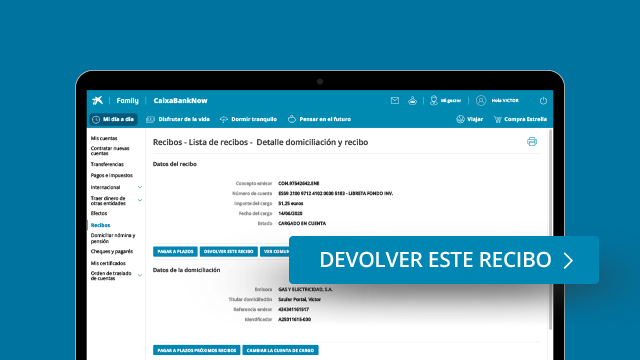
Task: Open the Viajar section
Action: click(x=475, y=119)
